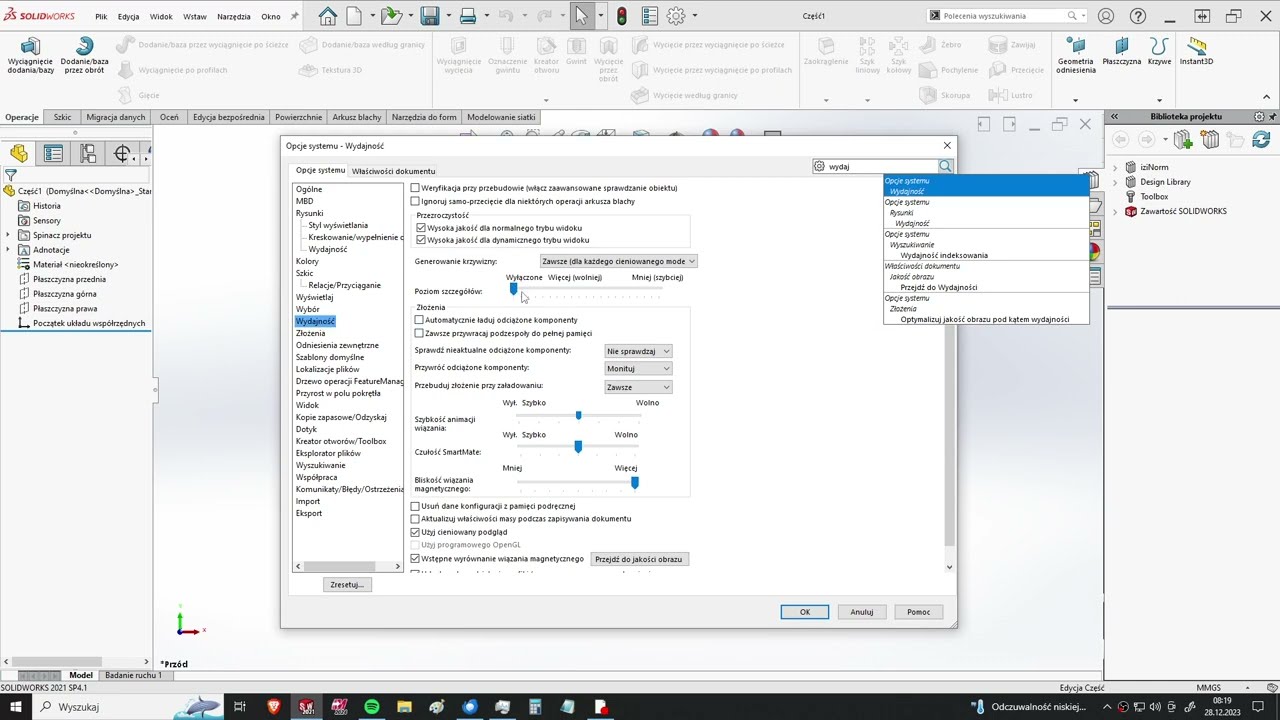Open Przebuduj złożenie przy załadowaniu dropdown
Image resolution: width=1280 pixels, height=720 pixels.
[x=638, y=387]
